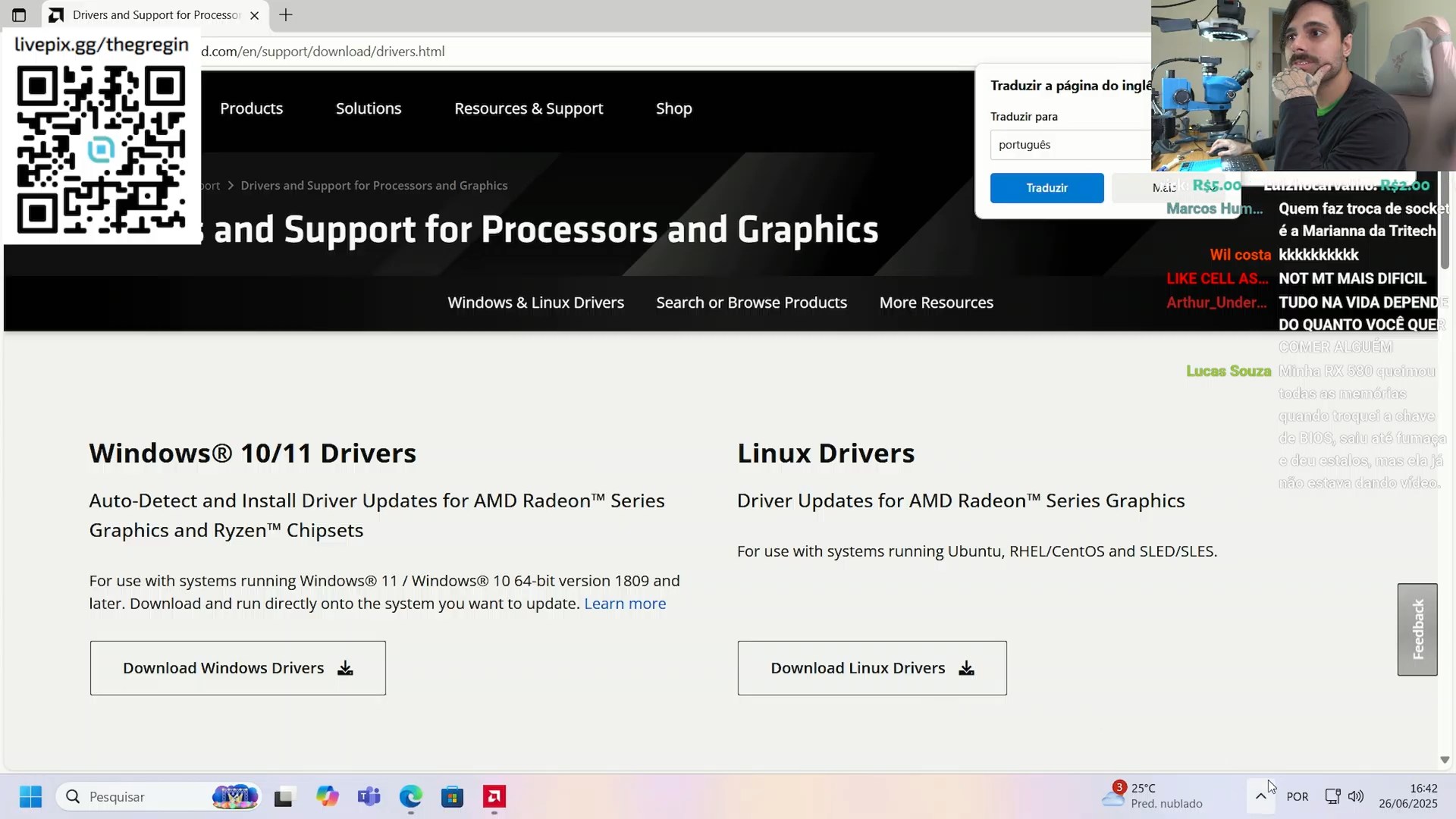Click Download Windows Drivers button
This screenshot has width=1456, height=819.
click(238, 668)
